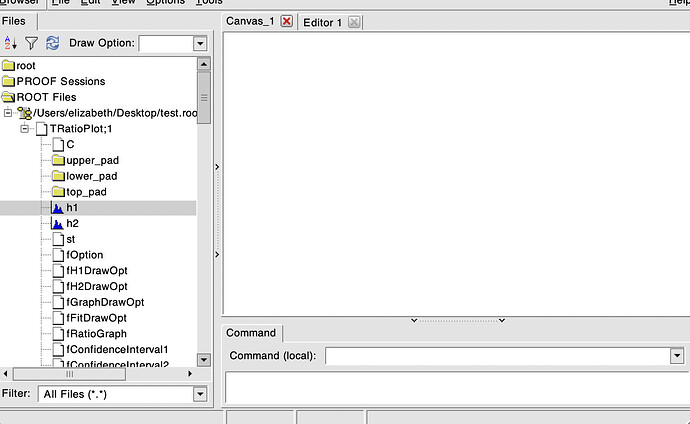Select the h1 histogram icon
690x424 pixels.
click(57, 207)
